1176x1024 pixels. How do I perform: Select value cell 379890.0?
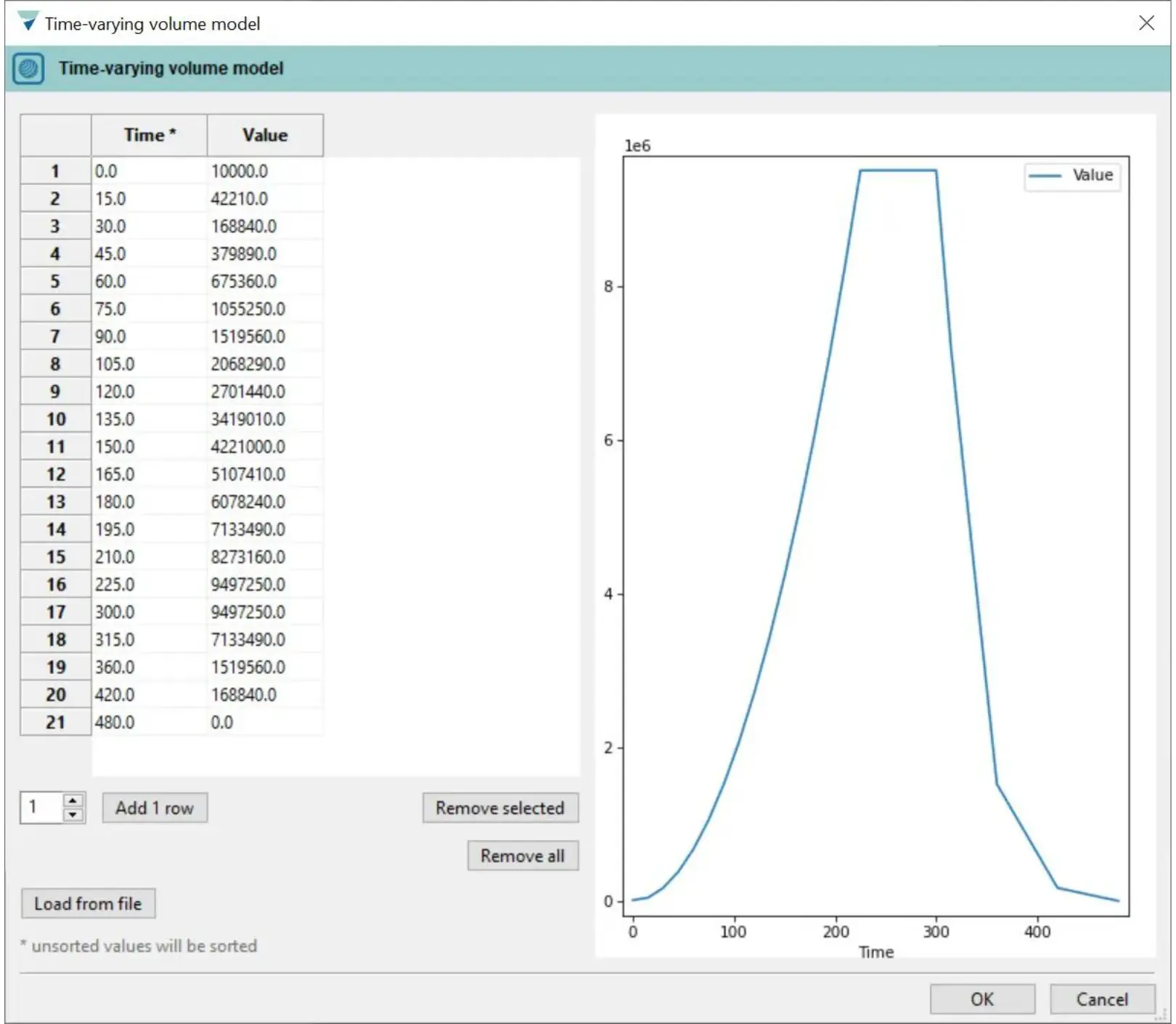(265, 254)
